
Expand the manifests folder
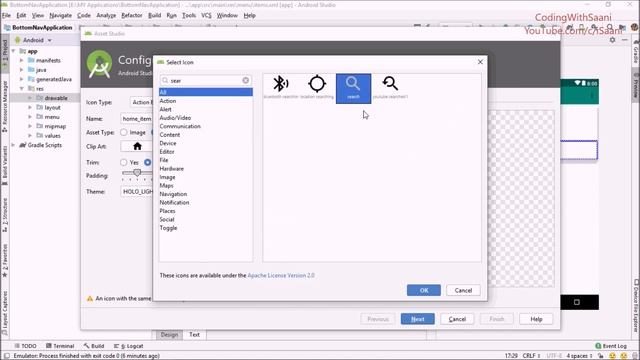pos(22,60)
